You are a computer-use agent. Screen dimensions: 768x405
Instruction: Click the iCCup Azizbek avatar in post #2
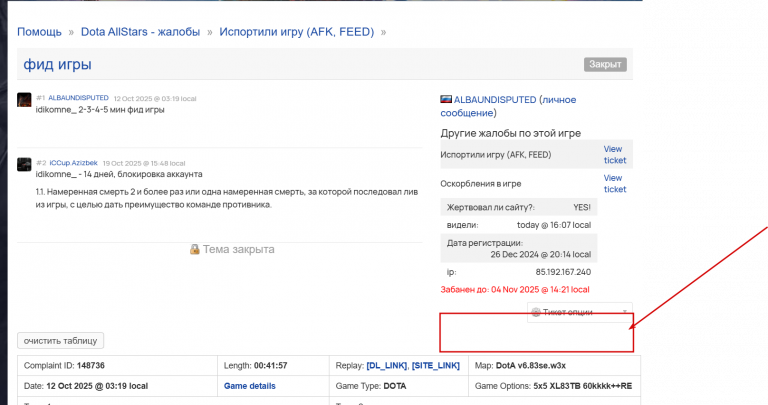click(24, 164)
